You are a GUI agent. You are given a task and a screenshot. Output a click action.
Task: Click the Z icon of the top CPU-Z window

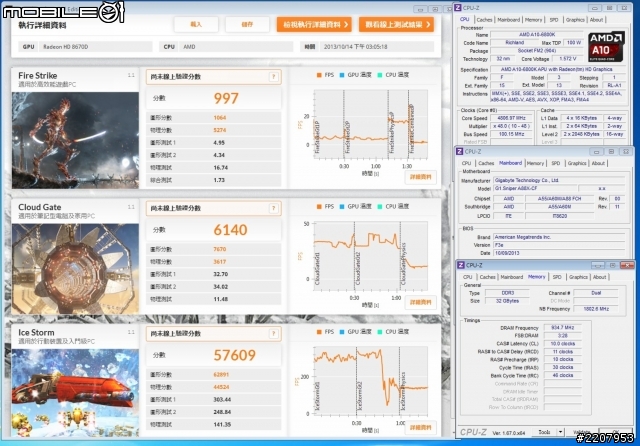click(x=458, y=8)
